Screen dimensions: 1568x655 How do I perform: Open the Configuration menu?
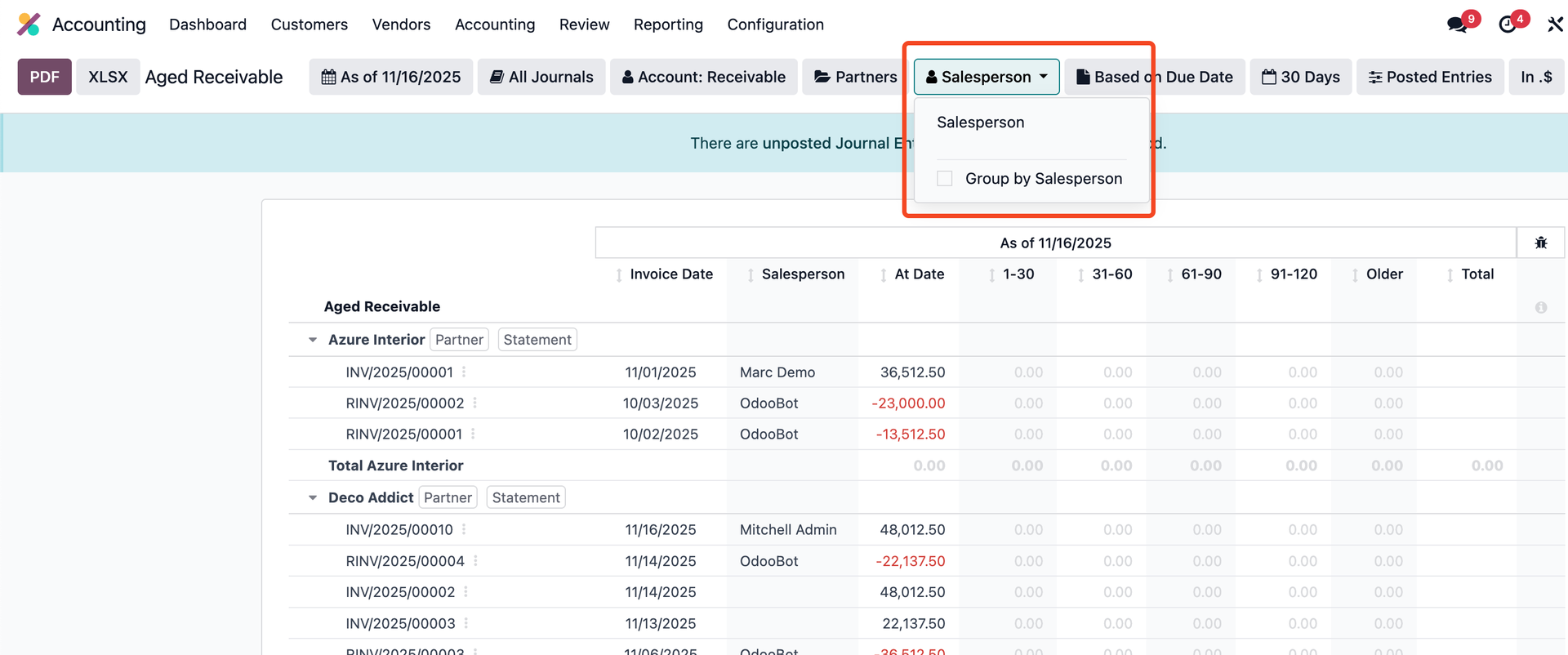(775, 25)
